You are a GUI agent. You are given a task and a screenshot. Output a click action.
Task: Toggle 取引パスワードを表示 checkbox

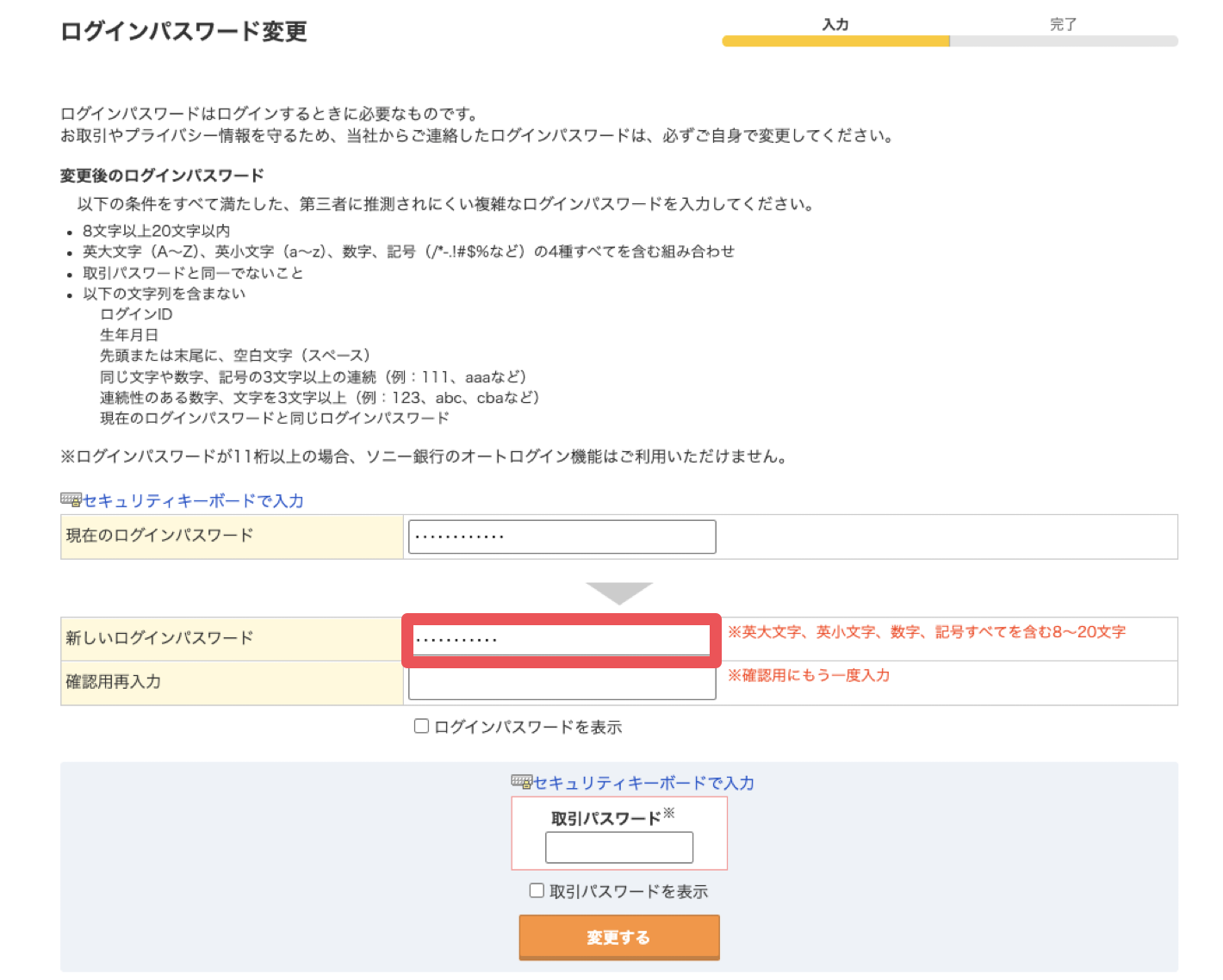537,890
